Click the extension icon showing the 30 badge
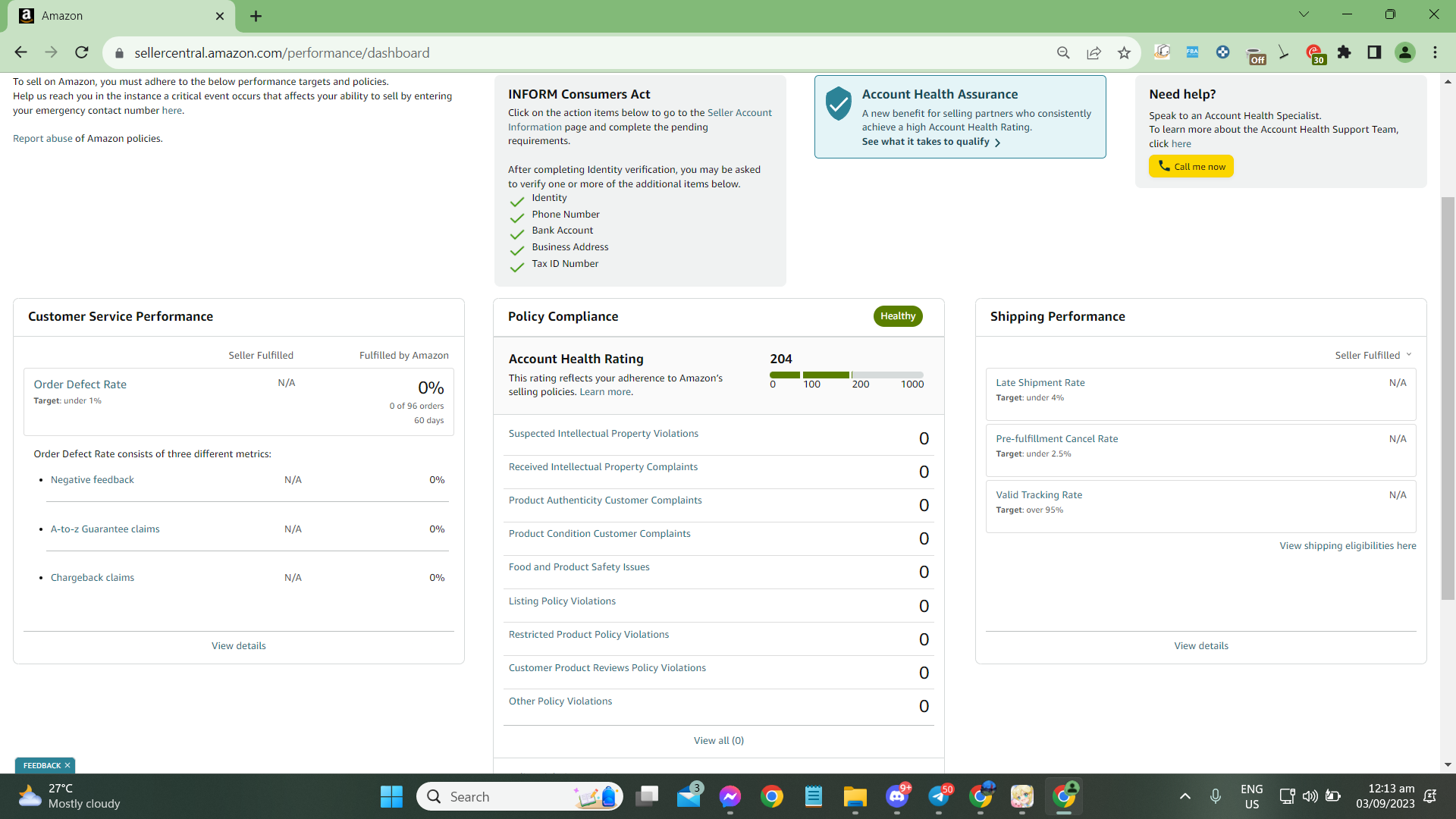Image resolution: width=1456 pixels, height=819 pixels. [x=1315, y=54]
